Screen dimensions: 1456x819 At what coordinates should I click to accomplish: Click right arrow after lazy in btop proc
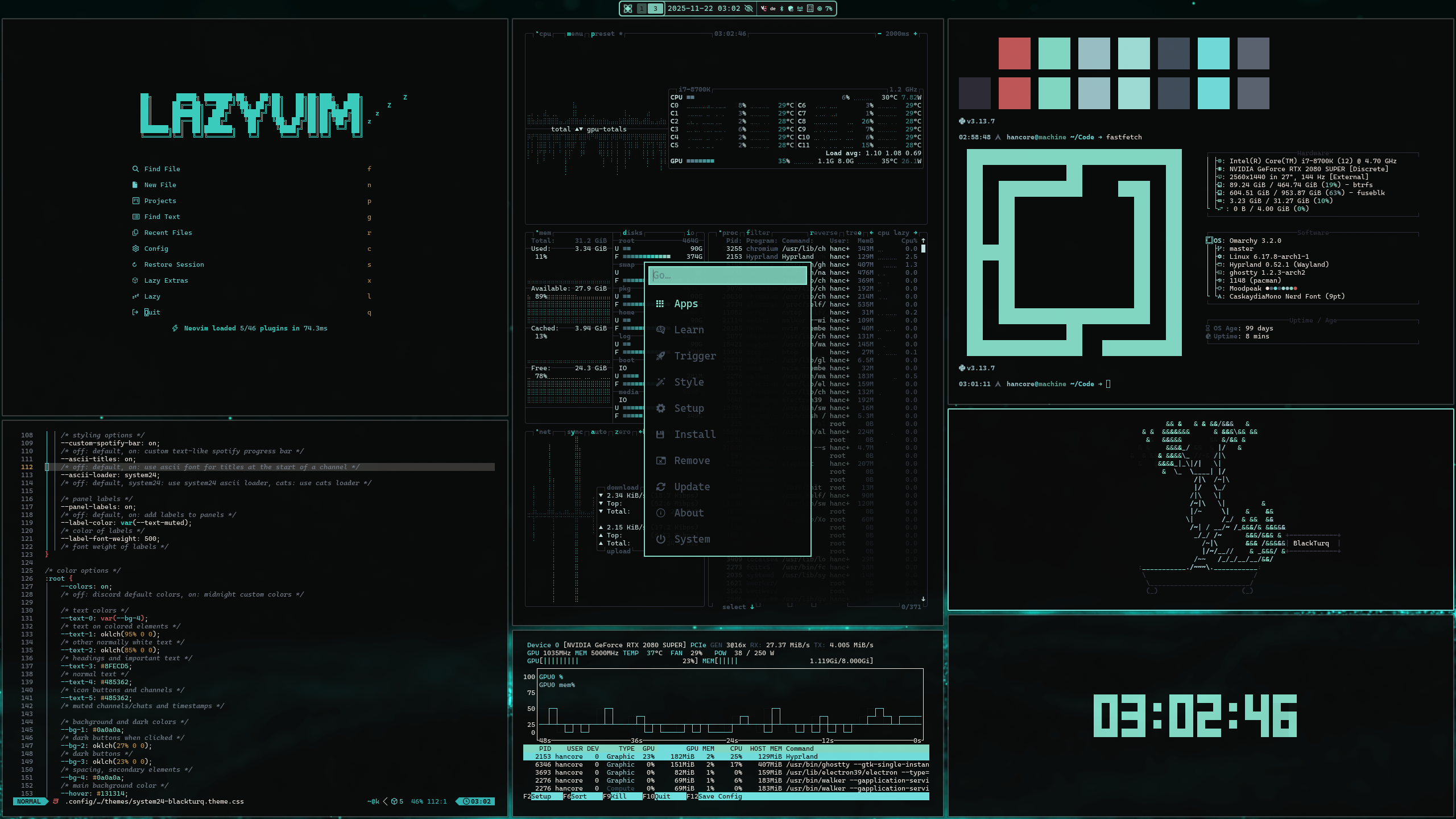(915, 233)
